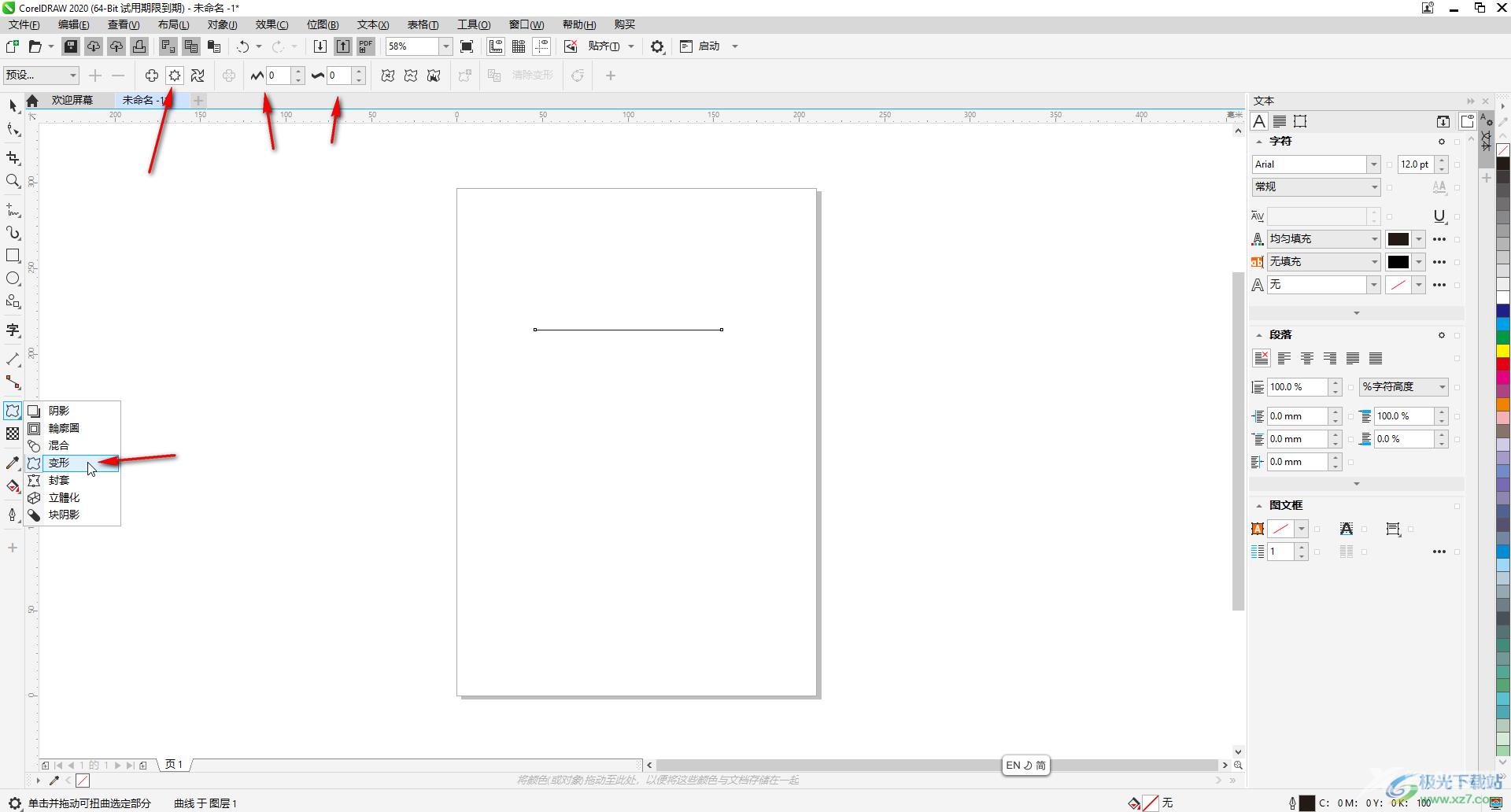Screen dimensions: 1511x812
Task: Select the Interactive Fill tool
Action: tap(13, 485)
